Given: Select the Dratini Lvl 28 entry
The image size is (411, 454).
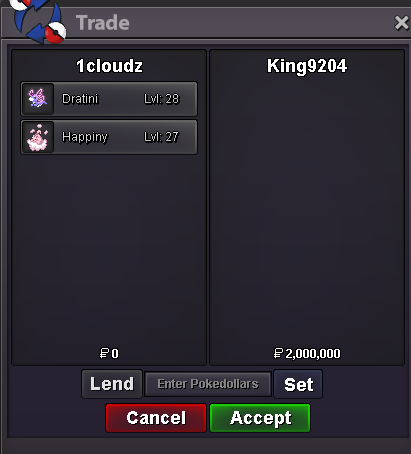Looking at the screenshot, I should click(109, 99).
